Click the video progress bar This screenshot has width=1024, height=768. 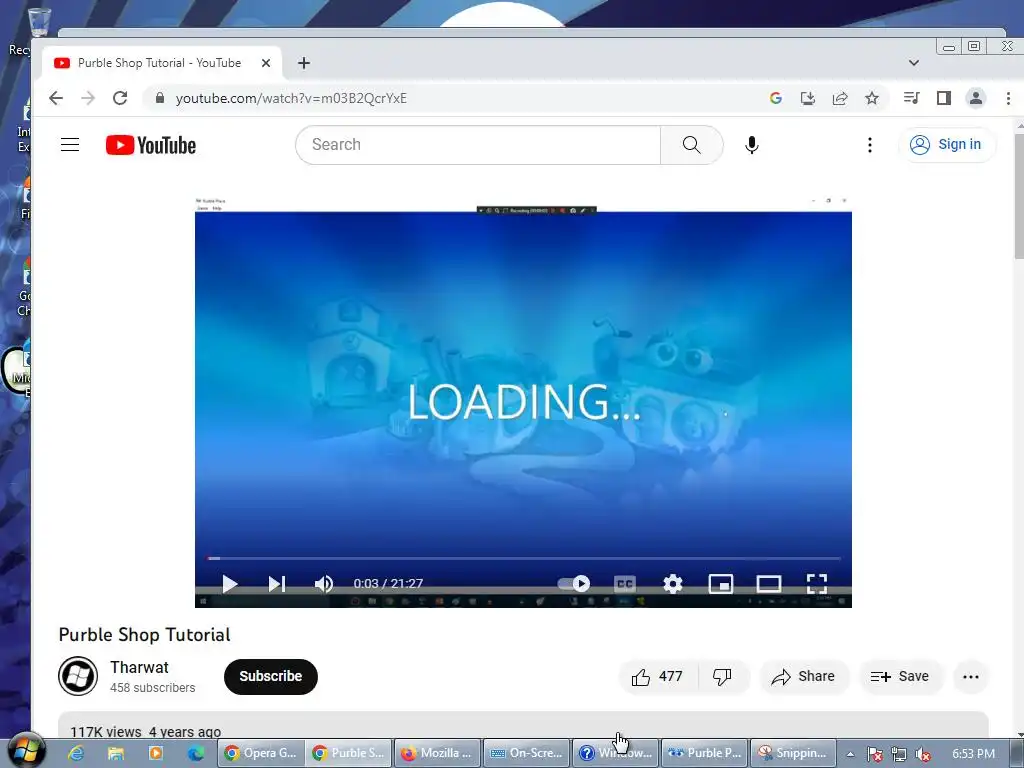tap(524, 558)
